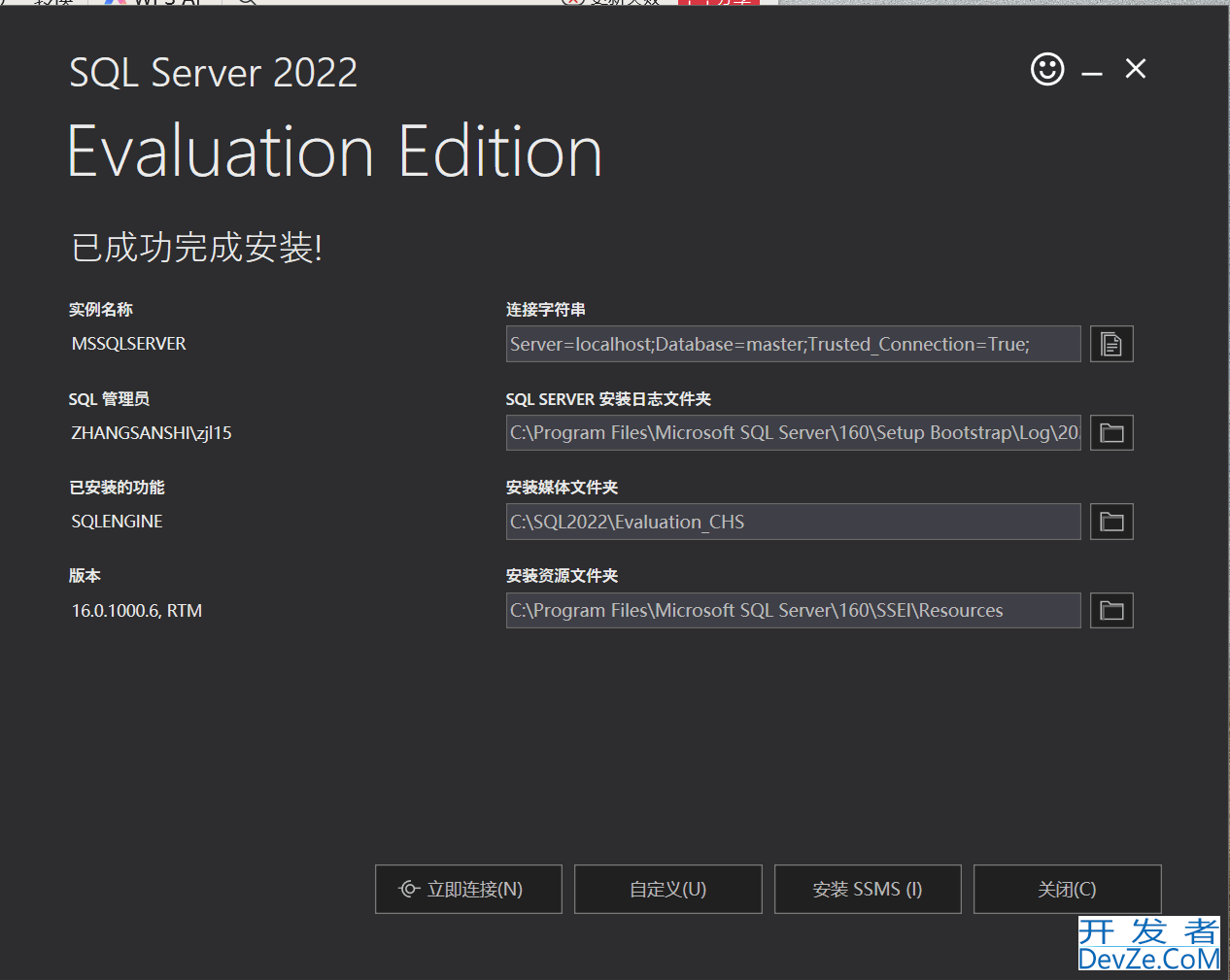Click the 关闭(C) button

coord(1068,889)
